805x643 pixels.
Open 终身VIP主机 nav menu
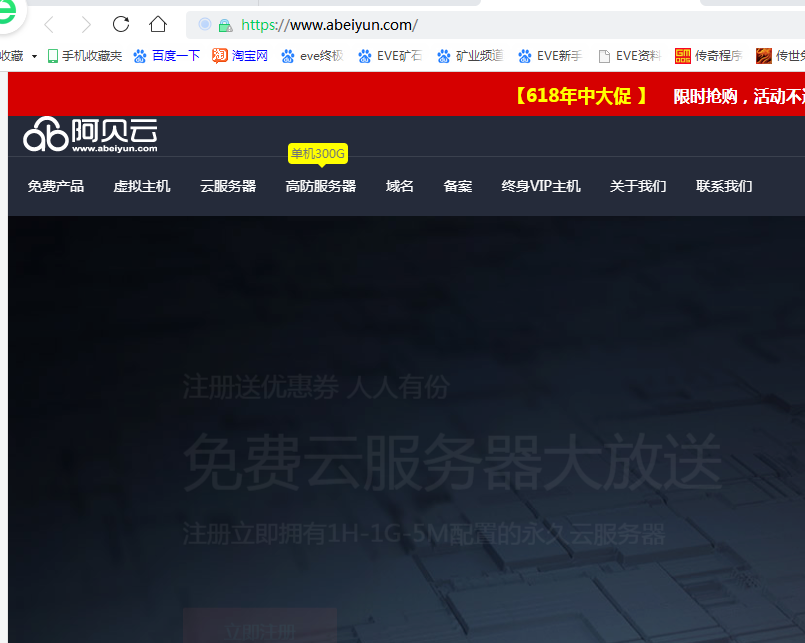[x=541, y=186]
